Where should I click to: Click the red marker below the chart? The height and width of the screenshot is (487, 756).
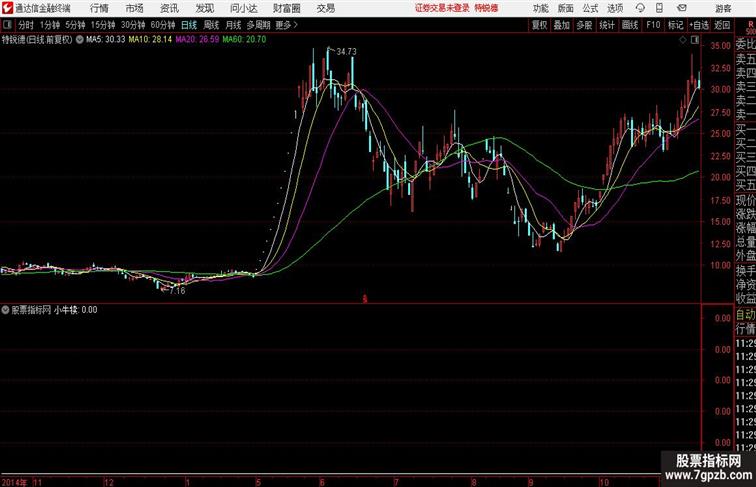[x=365, y=299]
